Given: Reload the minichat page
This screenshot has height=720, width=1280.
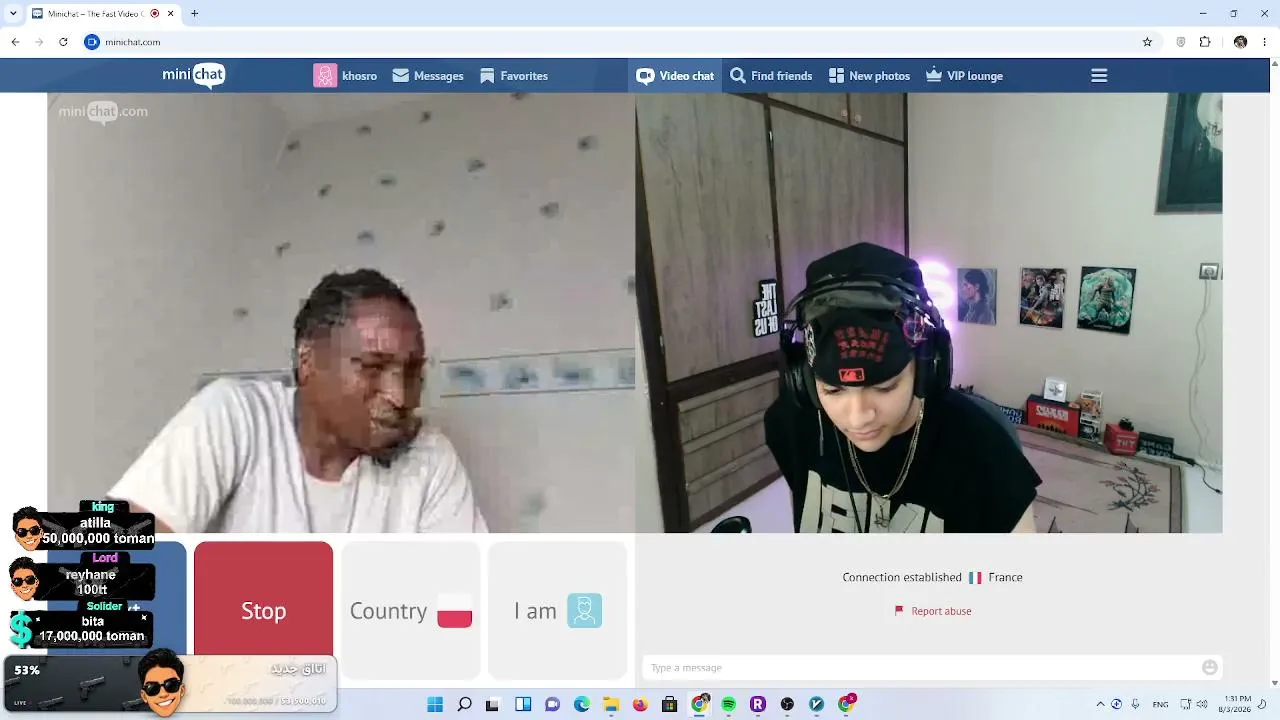Looking at the screenshot, I should tap(63, 42).
